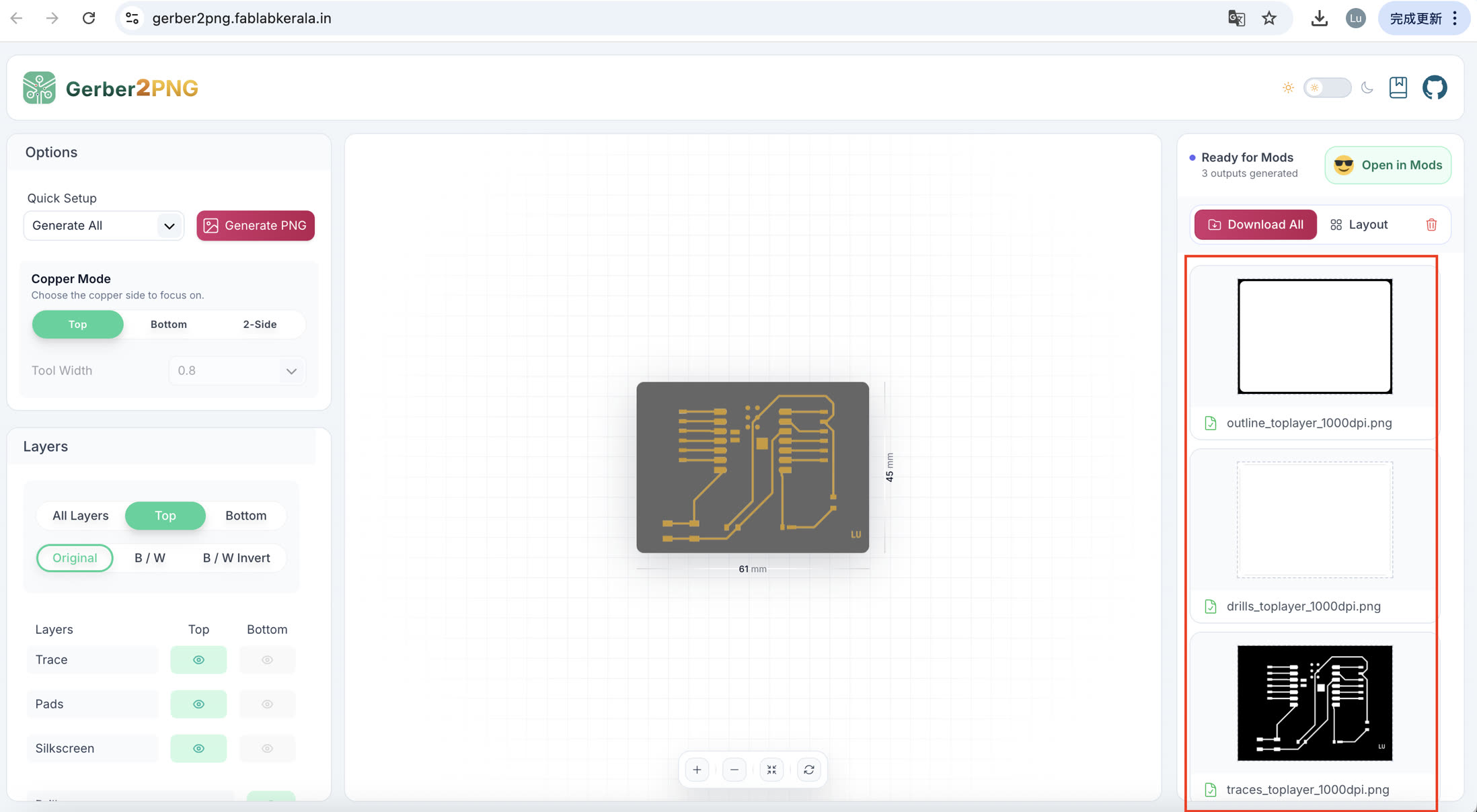
Task: Click the sun light-mode icon
Action: 1288,87
